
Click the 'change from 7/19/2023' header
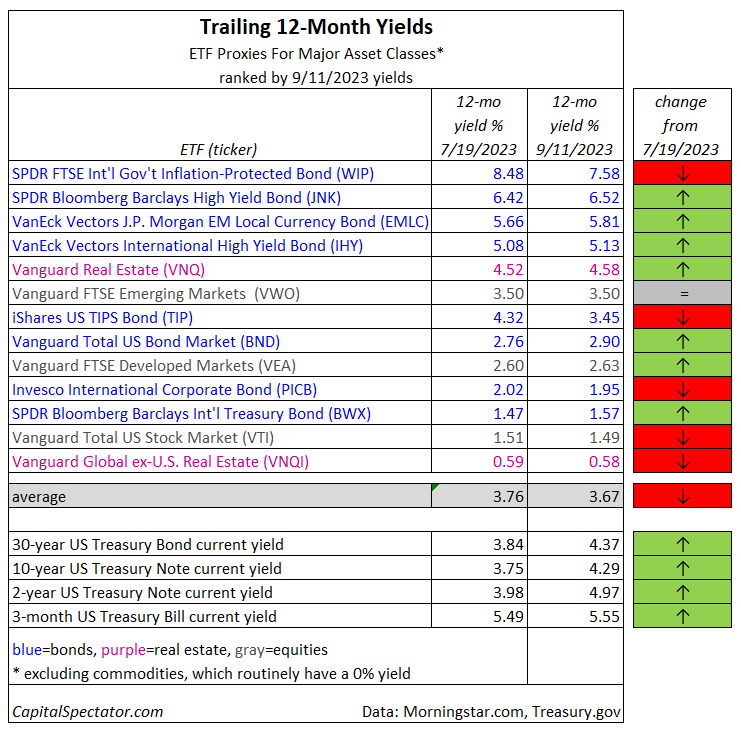[x=681, y=126]
